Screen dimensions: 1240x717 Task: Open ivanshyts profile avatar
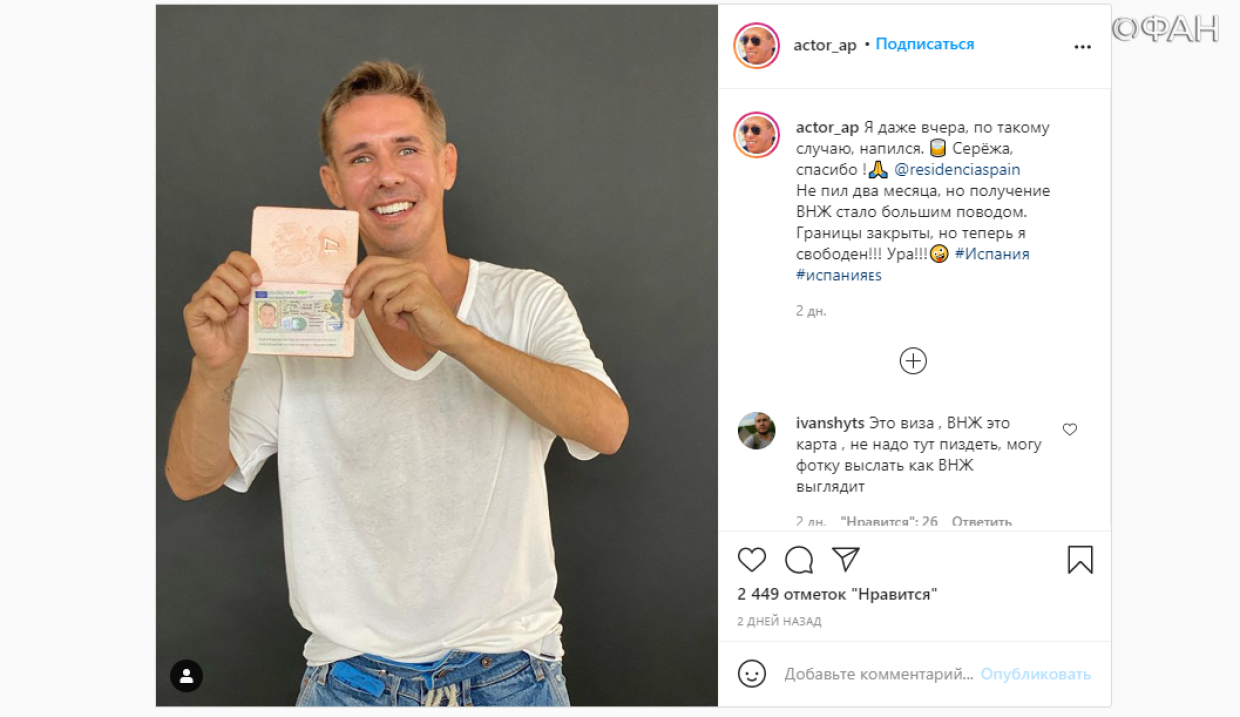click(x=757, y=431)
